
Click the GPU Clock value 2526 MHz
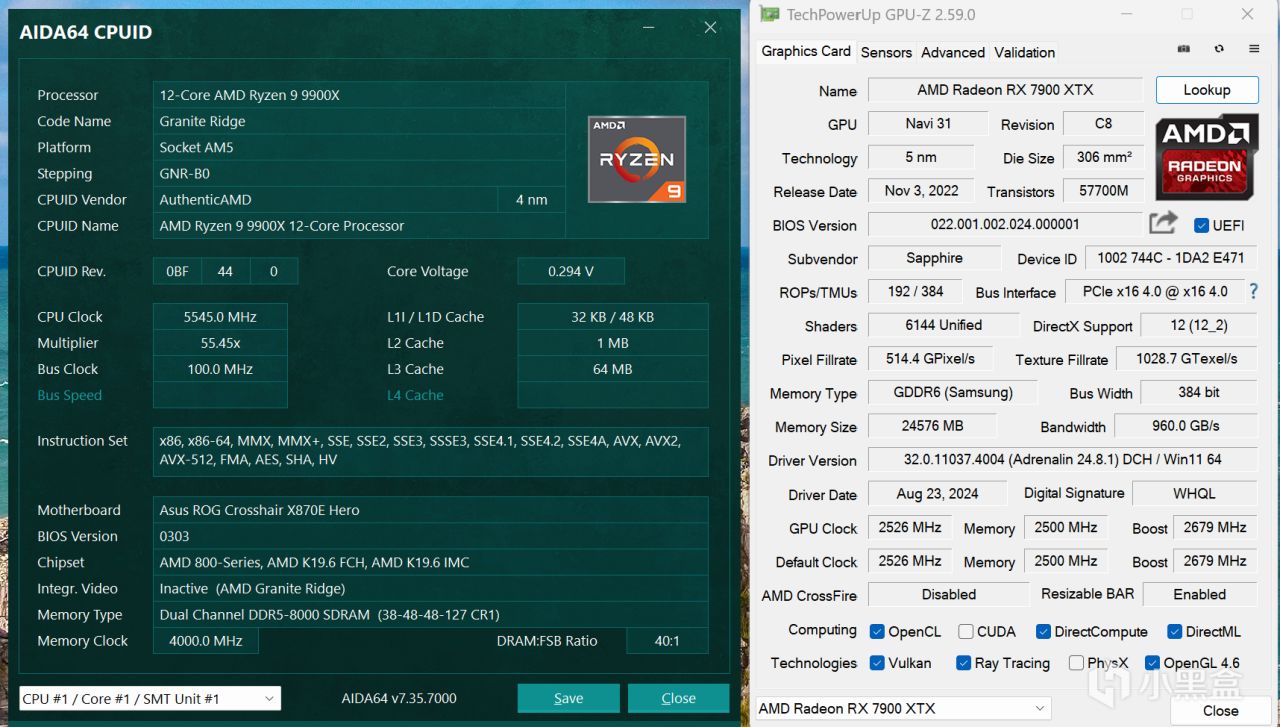pos(910,527)
